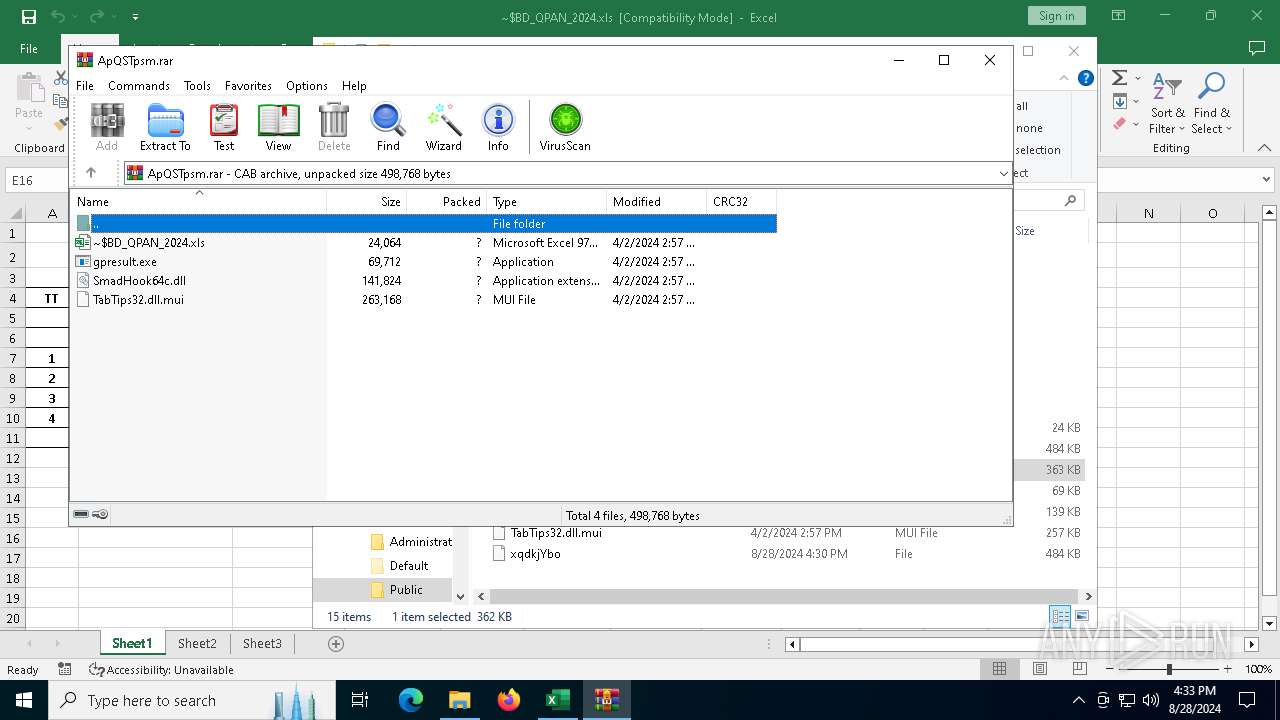Click the AutoSum sigma icon
Image resolution: width=1280 pixels, height=720 pixels.
coord(1119,78)
